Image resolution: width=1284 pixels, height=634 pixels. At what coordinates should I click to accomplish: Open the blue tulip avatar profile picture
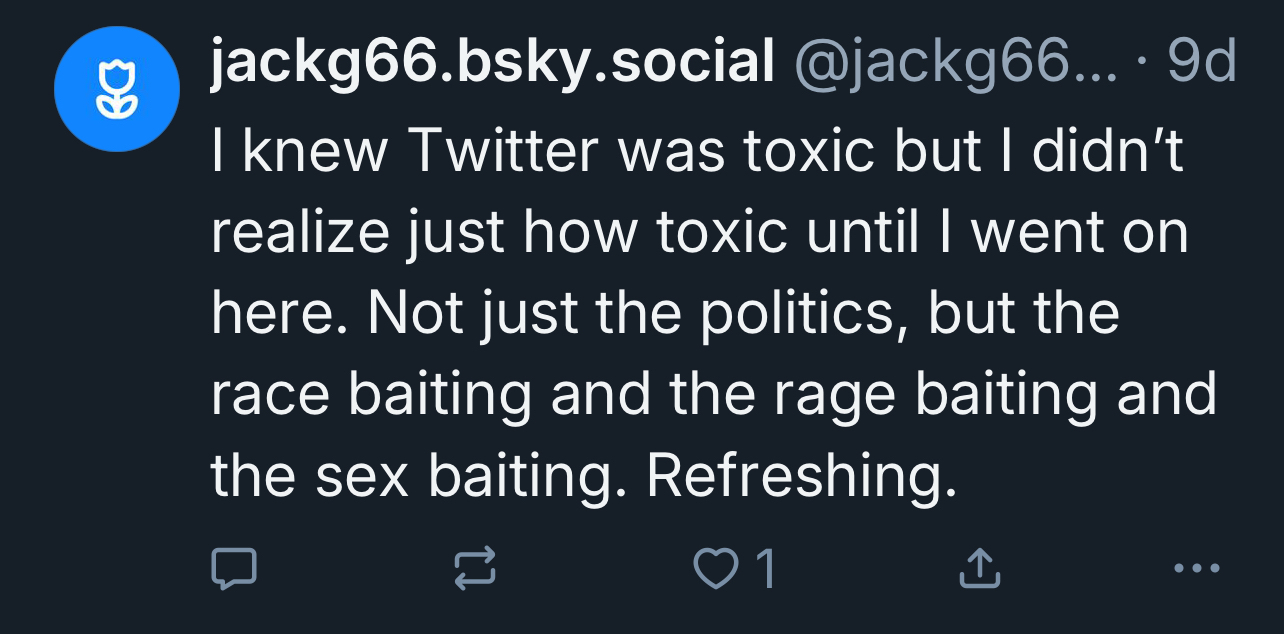117,89
